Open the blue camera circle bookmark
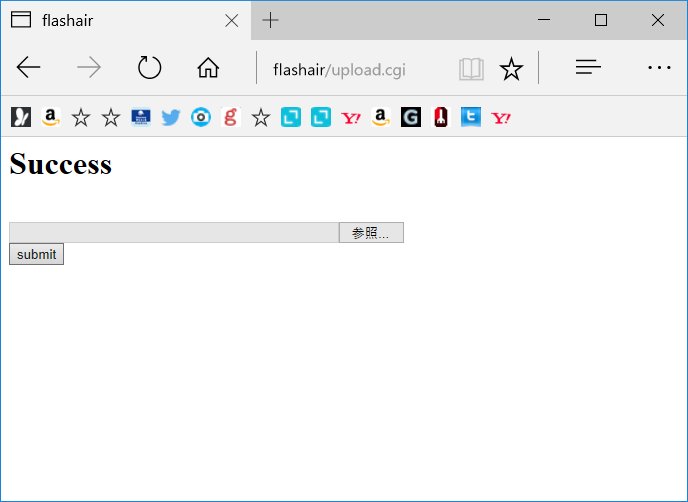 201,117
